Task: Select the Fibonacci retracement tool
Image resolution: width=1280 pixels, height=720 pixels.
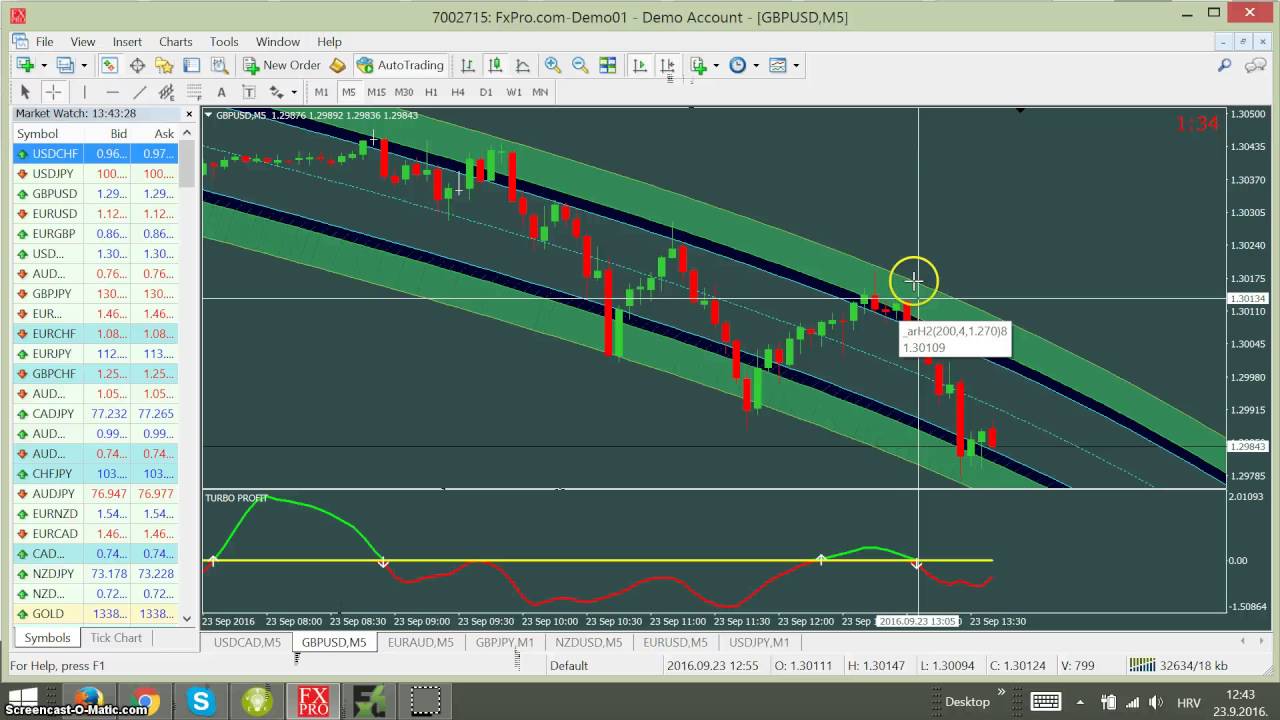Action: pyautogui.click(x=193, y=92)
